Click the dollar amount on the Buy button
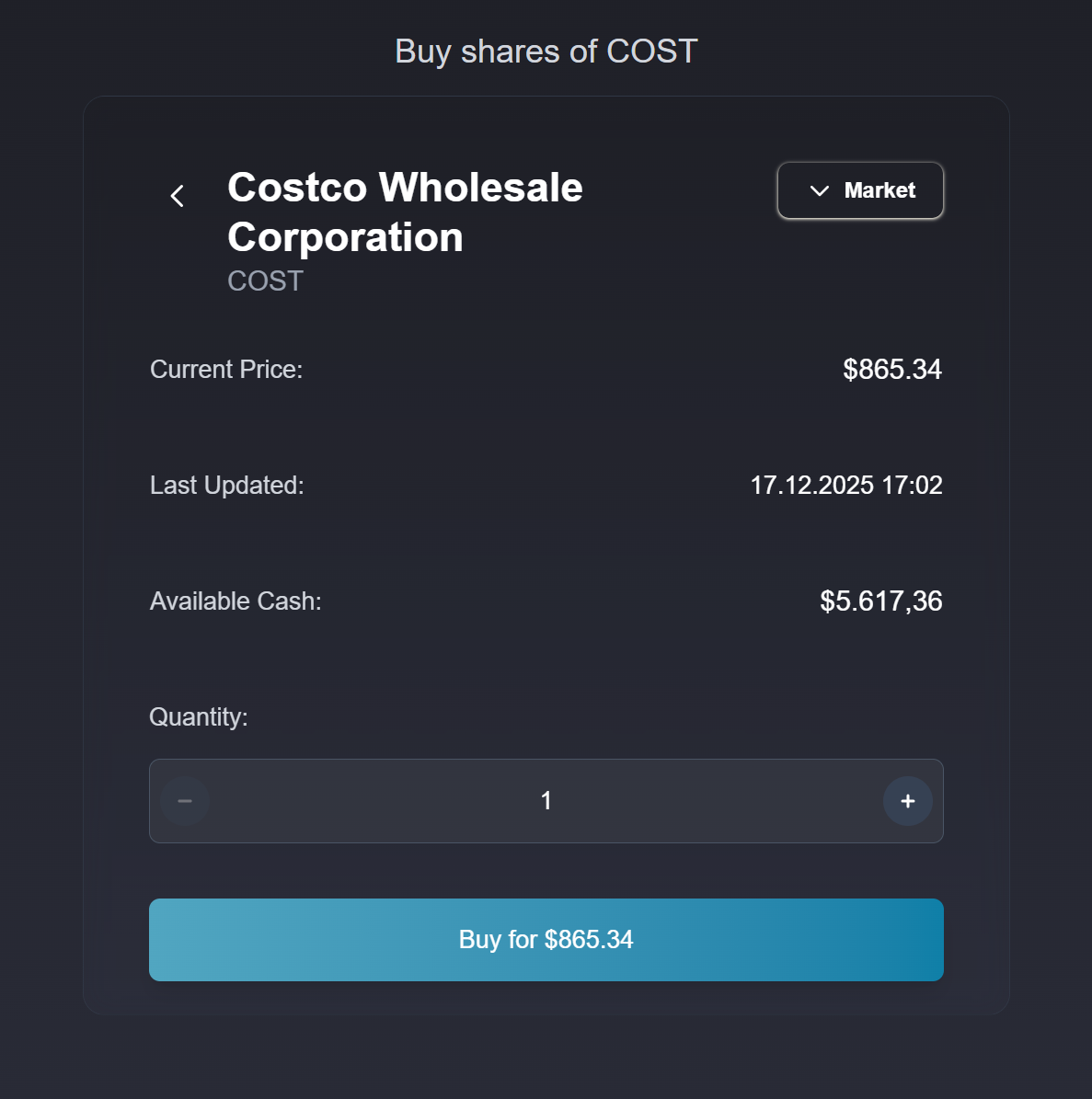The image size is (1092, 1099). tap(589, 940)
